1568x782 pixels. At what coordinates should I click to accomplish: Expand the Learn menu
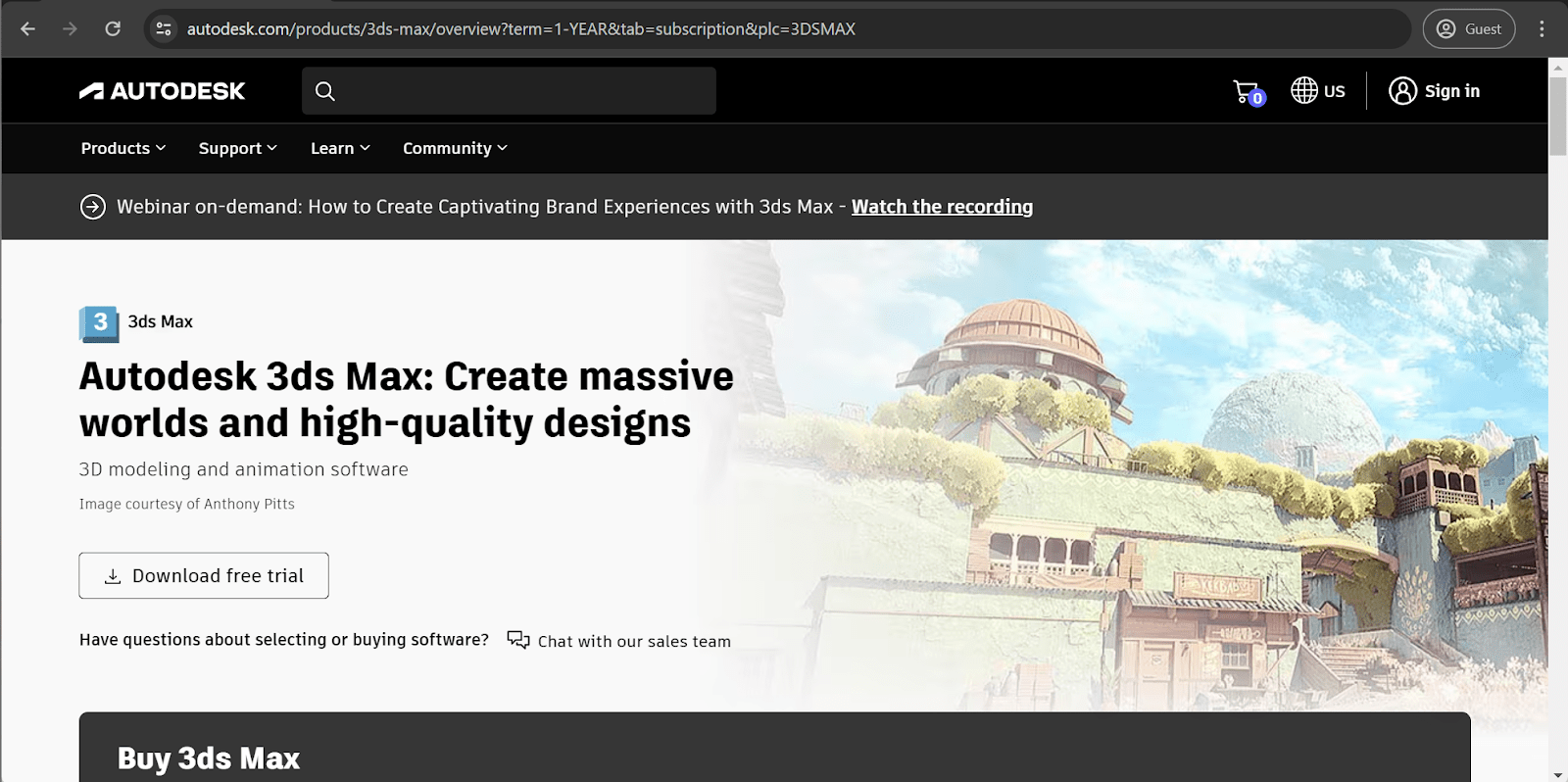(340, 148)
